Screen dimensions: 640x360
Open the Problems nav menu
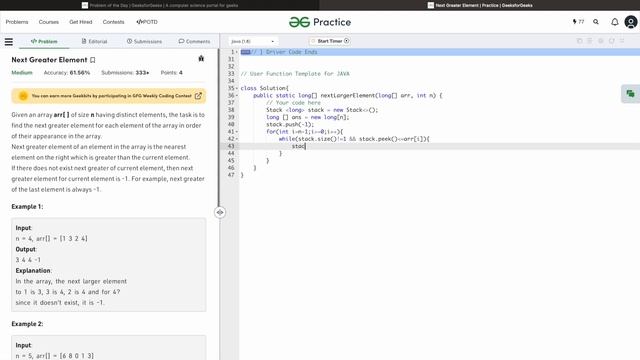click(x=17, y=22)
